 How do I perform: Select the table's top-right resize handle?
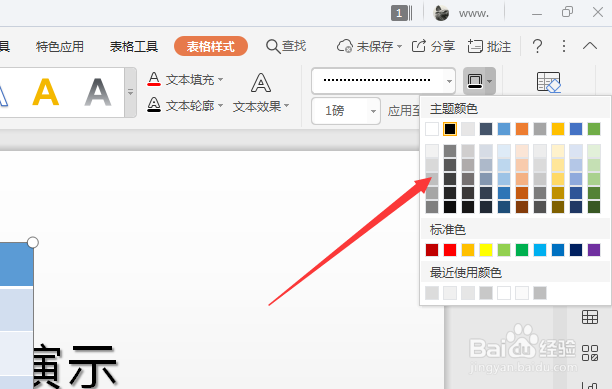33,242
